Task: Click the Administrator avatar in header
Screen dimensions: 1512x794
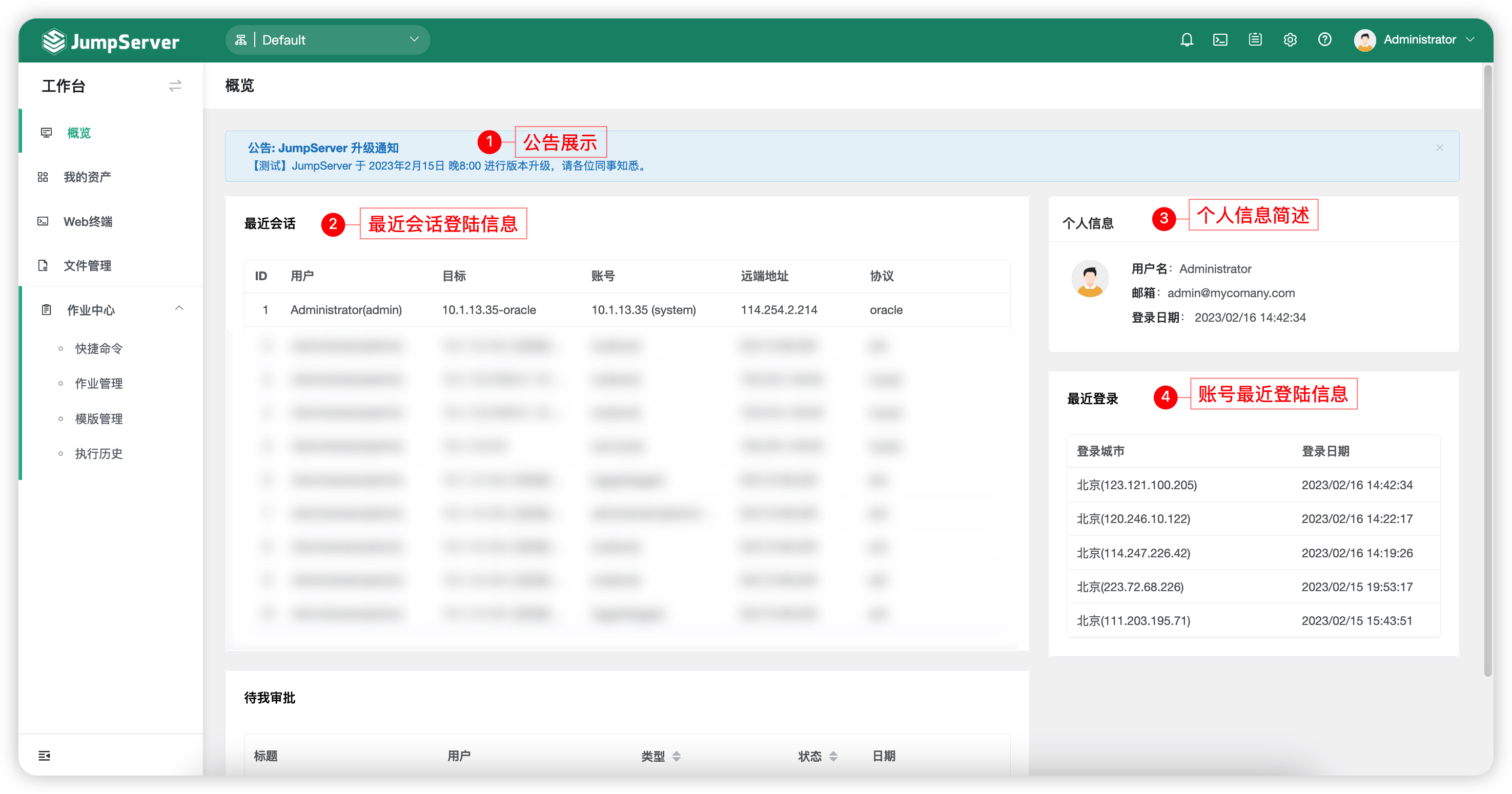Action: pyautogui.click(x=1365, y=40)
